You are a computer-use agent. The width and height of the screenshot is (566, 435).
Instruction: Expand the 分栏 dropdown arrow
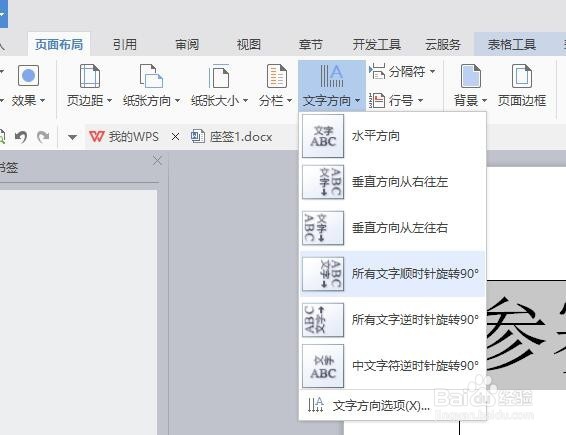coord(289,100)
